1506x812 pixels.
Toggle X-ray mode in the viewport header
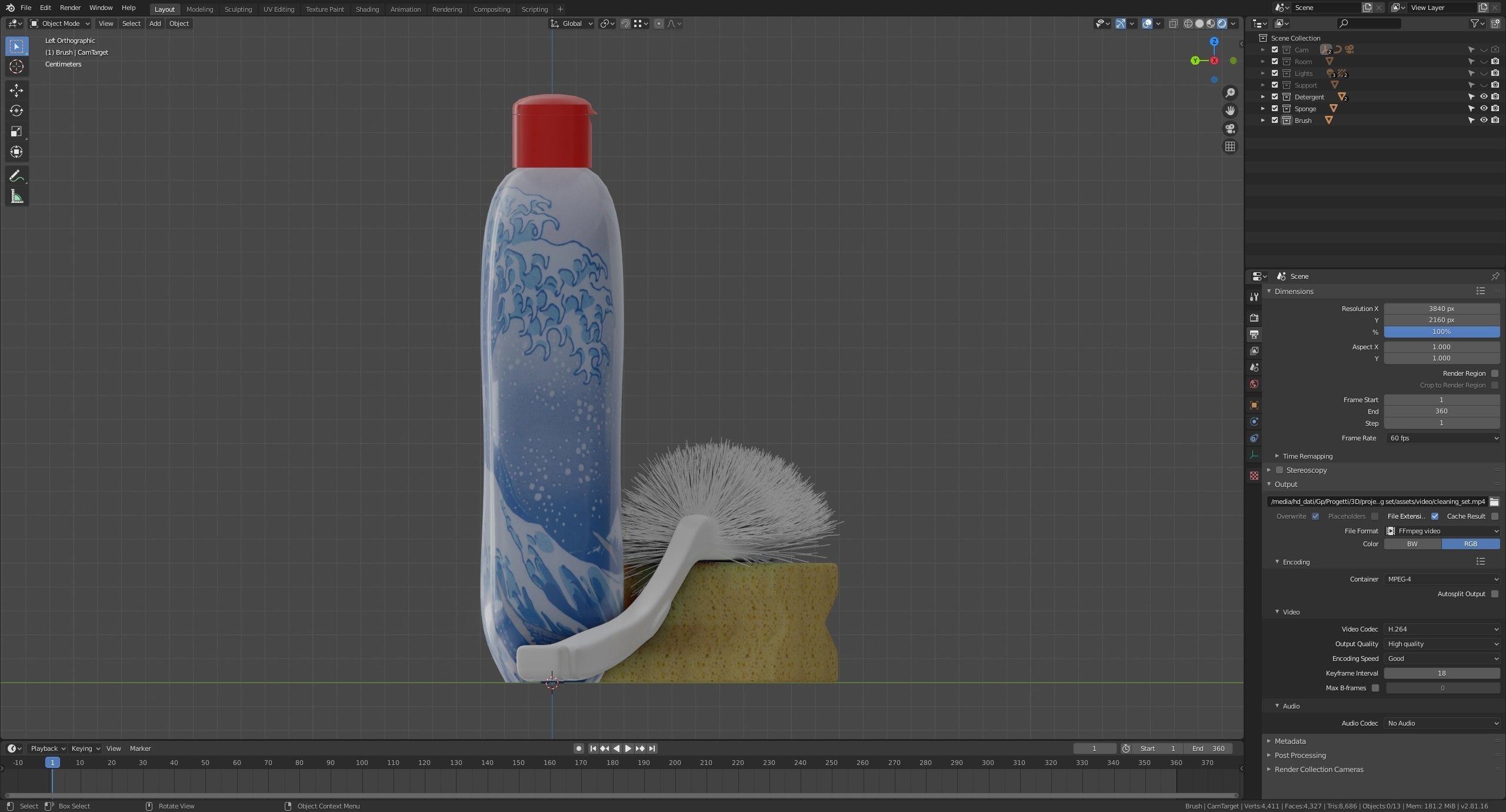click(x=1173, y=24)
